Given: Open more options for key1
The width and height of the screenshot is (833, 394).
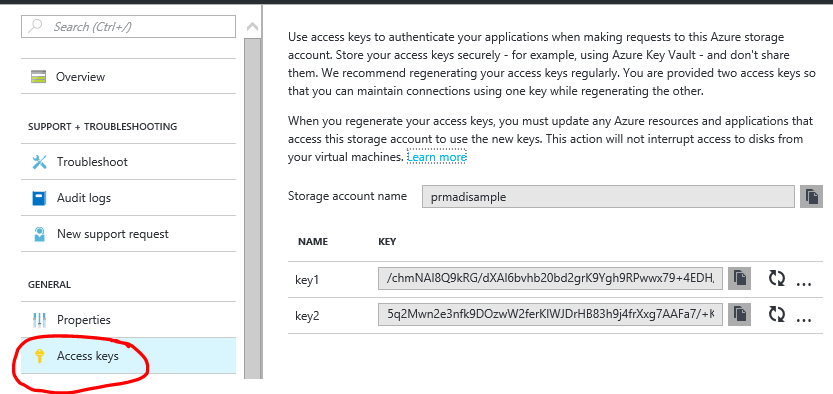Looking at the screenshot, I should [x=804, y=284].
